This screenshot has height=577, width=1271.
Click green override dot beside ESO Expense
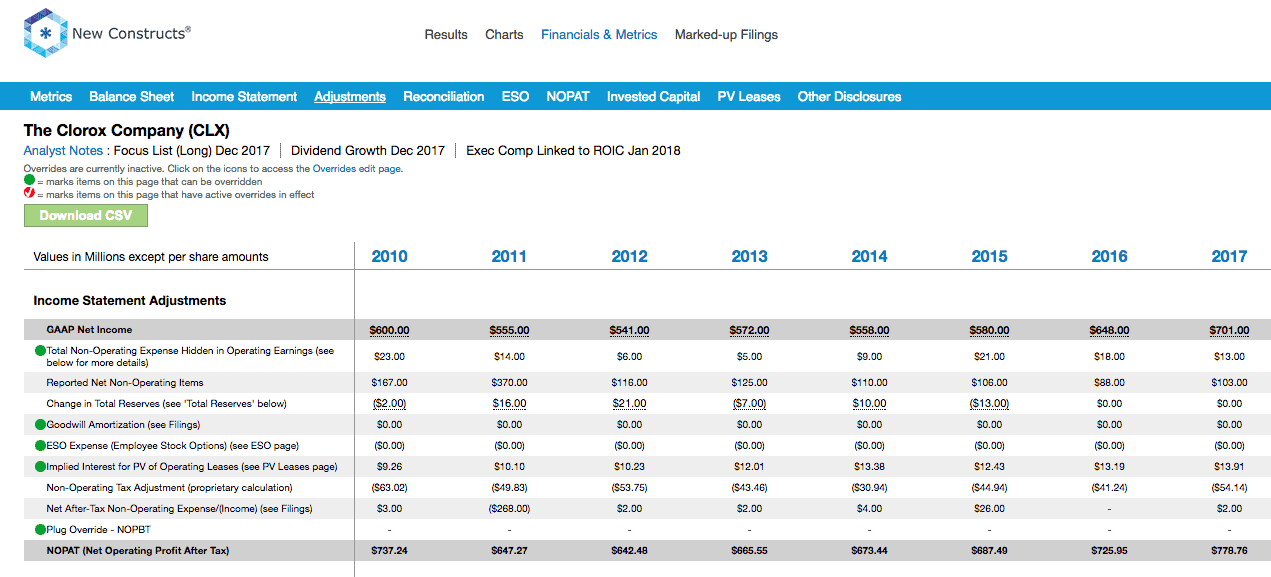coord(40,446)
